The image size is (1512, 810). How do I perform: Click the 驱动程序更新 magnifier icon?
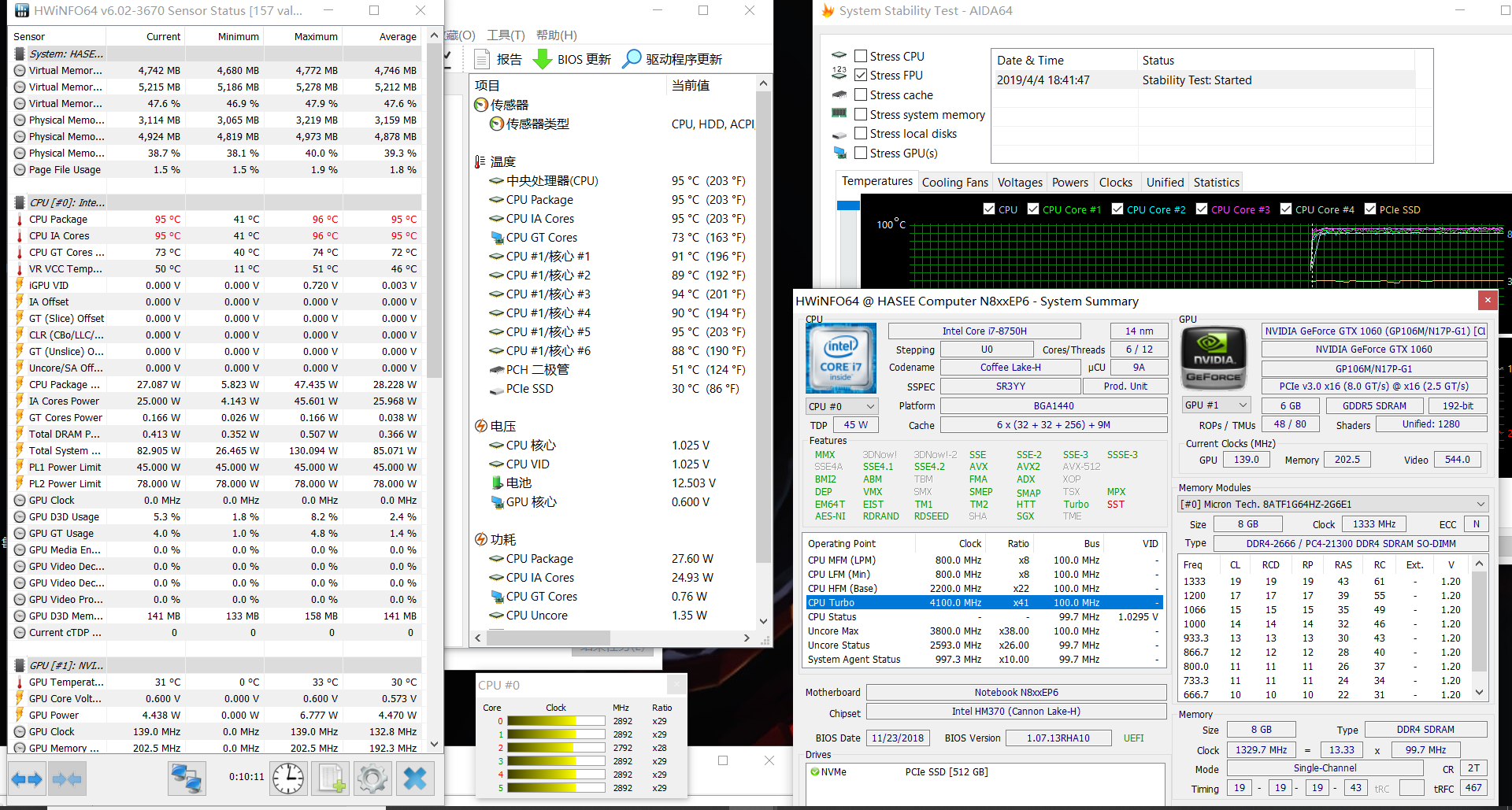coord(632,59)
